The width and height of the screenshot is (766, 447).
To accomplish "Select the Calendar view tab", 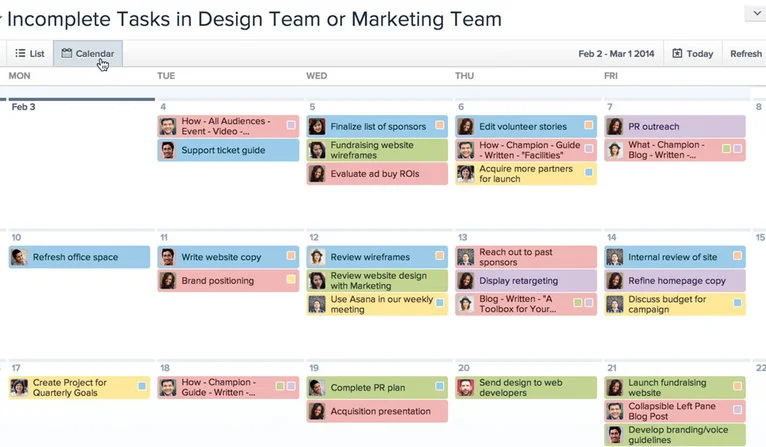I will pos(88,54).
